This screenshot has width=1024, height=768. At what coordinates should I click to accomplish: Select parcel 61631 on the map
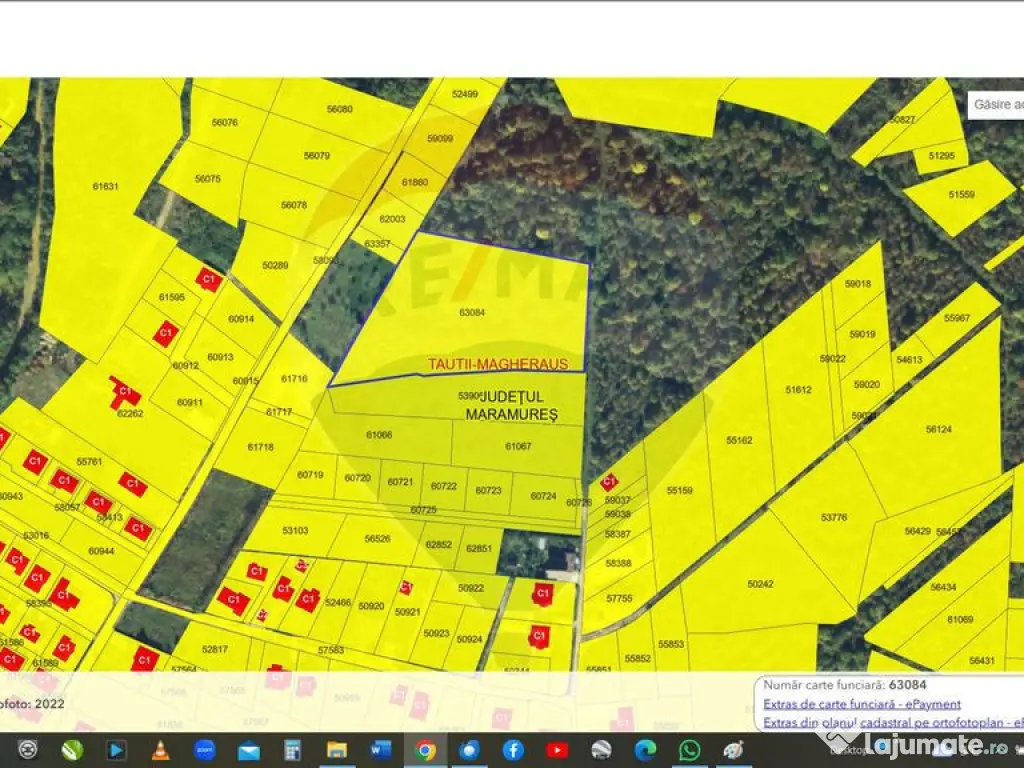(x=105, y=186)
